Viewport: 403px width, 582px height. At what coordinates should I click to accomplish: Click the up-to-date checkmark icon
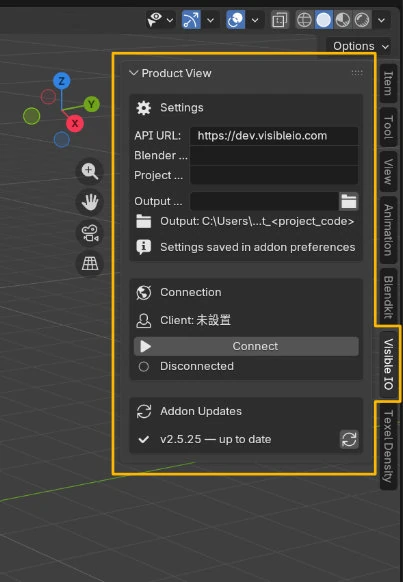pyautogui.click(x=144, y=439)
